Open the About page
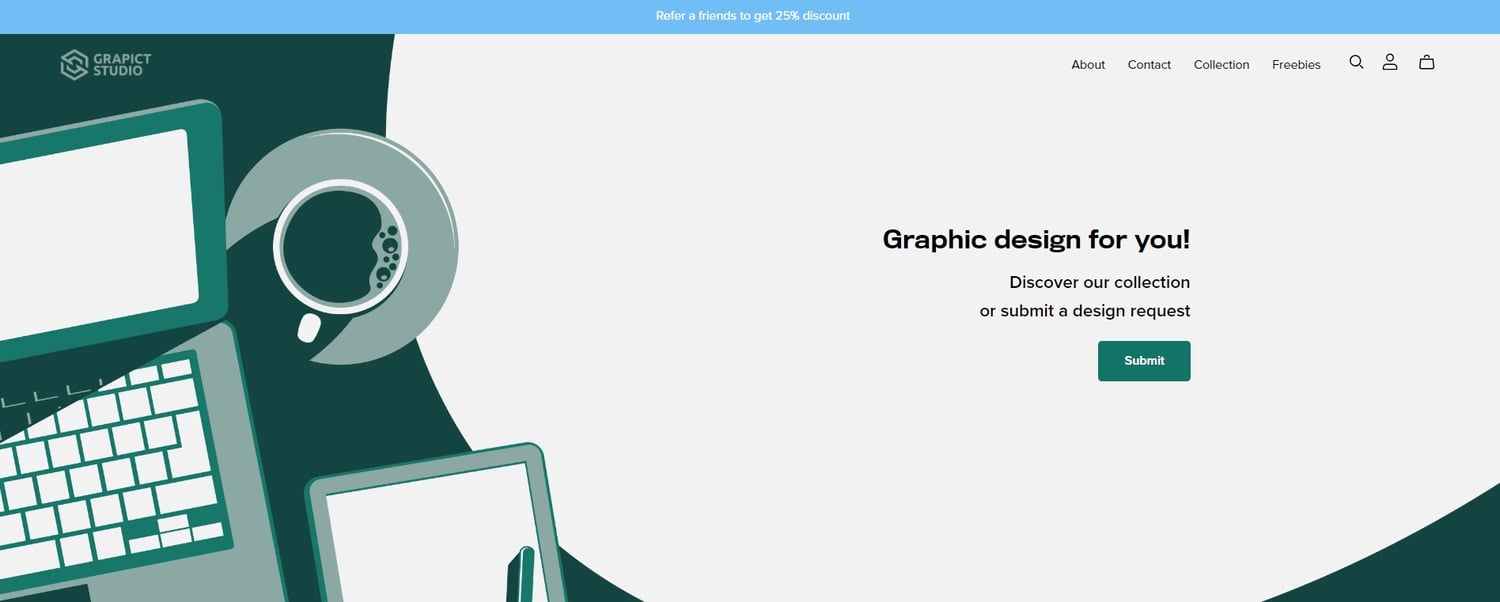Image resolution: width=1500 pixels, height=602 pixels. (x=1088, y=64)
